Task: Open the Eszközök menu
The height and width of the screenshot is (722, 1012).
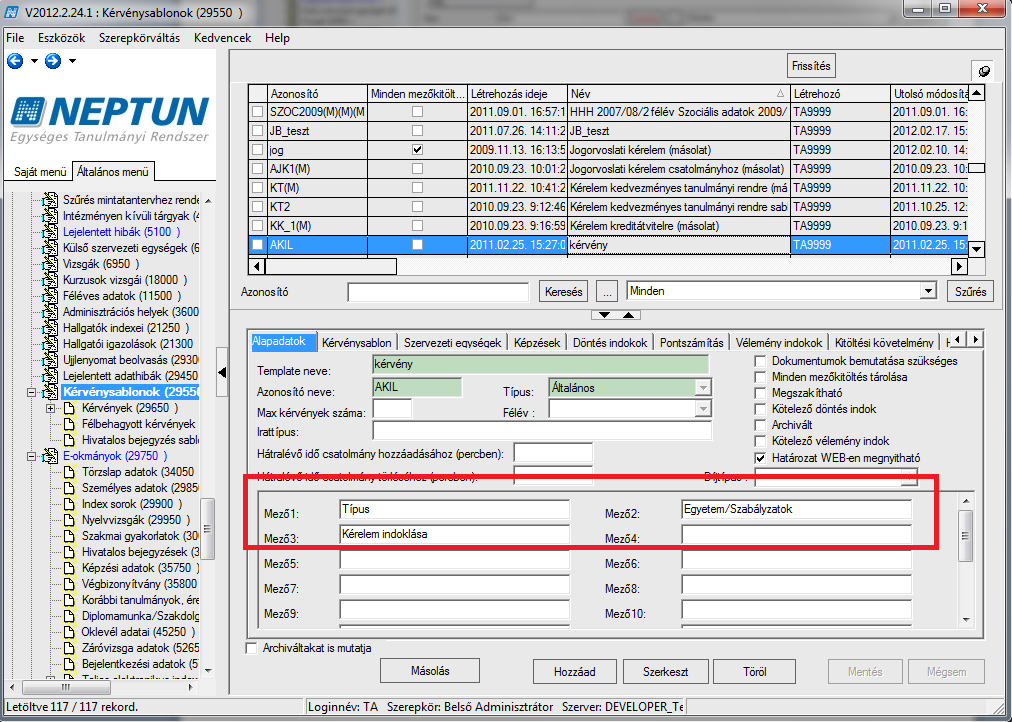Action: pyautogui.click(x=61, y=38)
